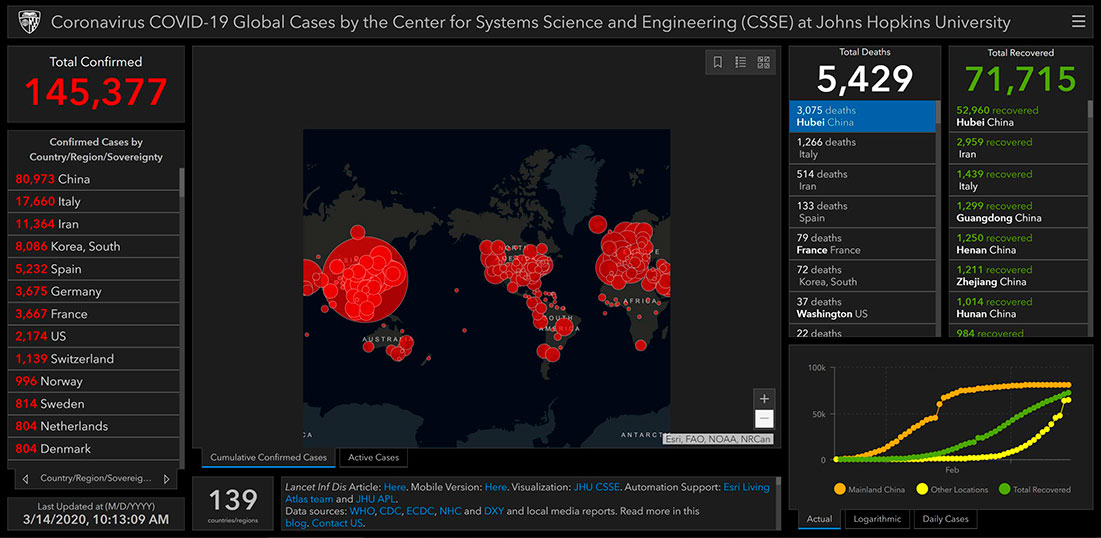Select Hunan China 1,014 recovered row

point(1018,308)
